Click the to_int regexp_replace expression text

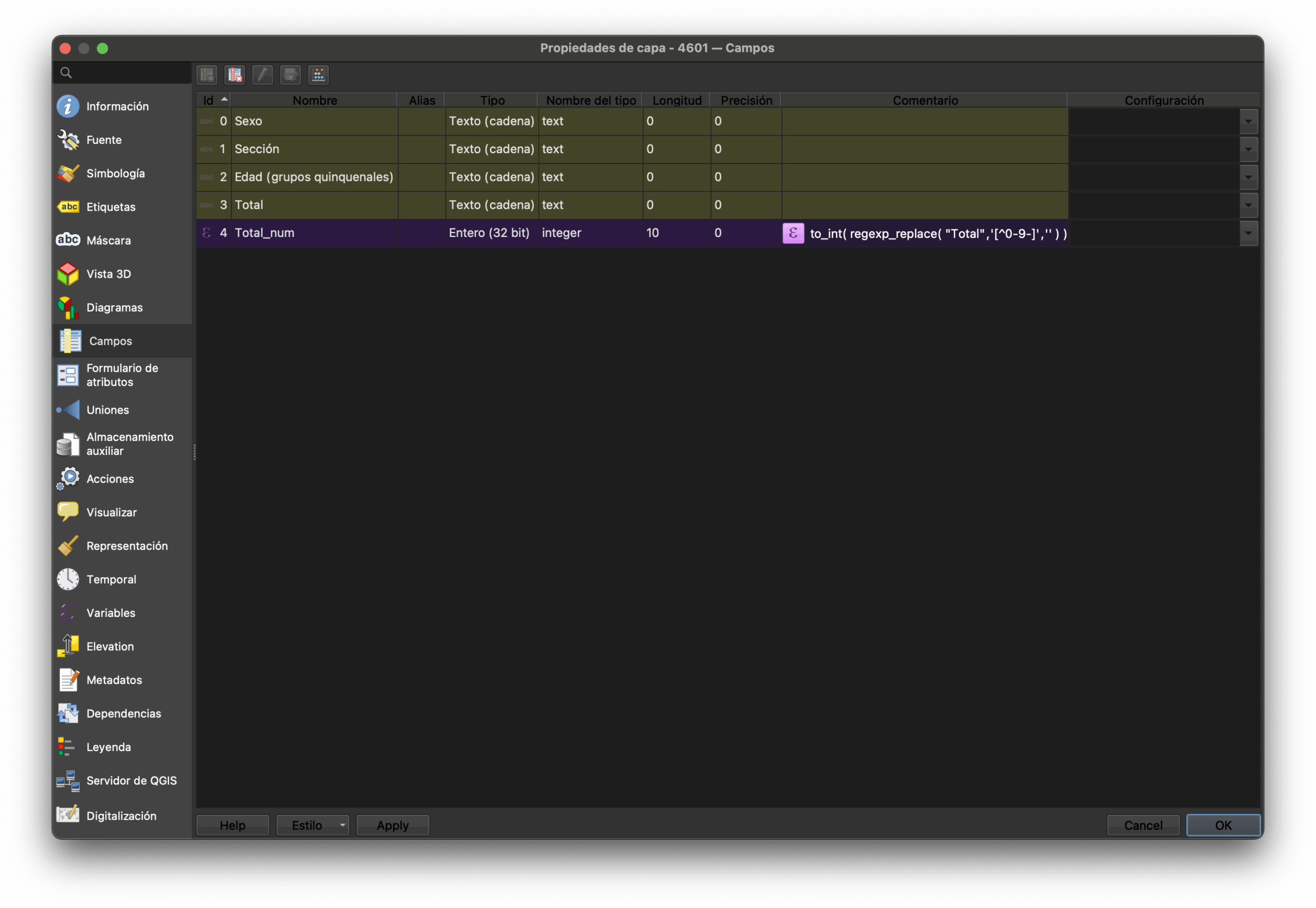click(938, 233)
